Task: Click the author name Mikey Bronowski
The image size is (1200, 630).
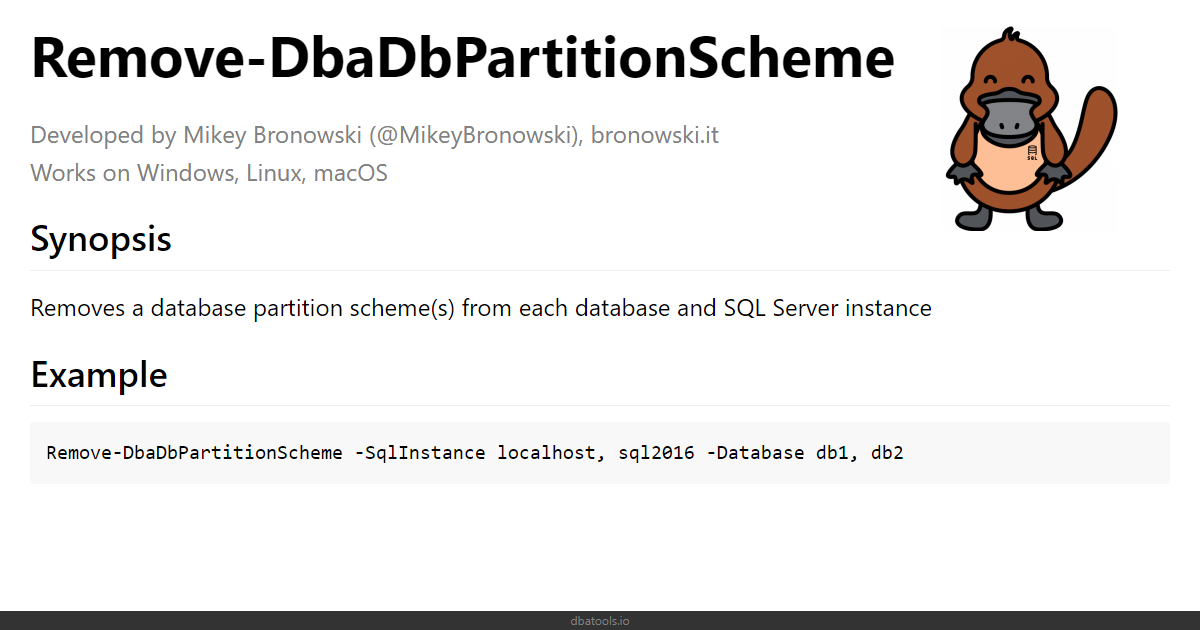Action: (260, 135)
